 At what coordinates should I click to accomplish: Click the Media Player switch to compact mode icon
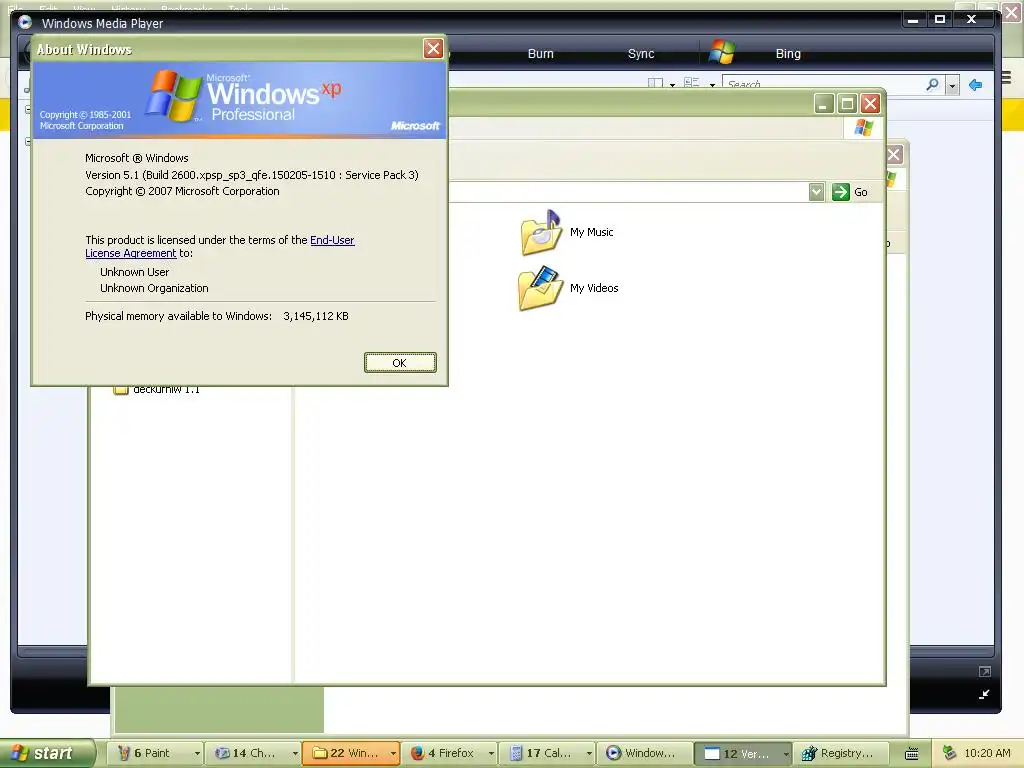[984, 695]
